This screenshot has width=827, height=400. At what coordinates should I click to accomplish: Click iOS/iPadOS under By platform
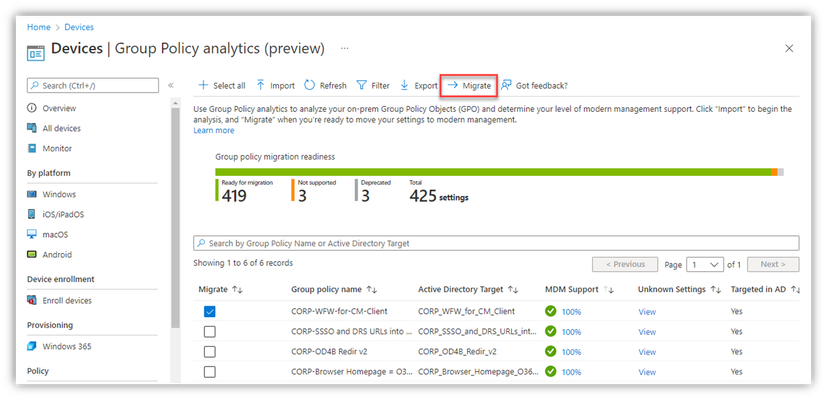(63, 214)
